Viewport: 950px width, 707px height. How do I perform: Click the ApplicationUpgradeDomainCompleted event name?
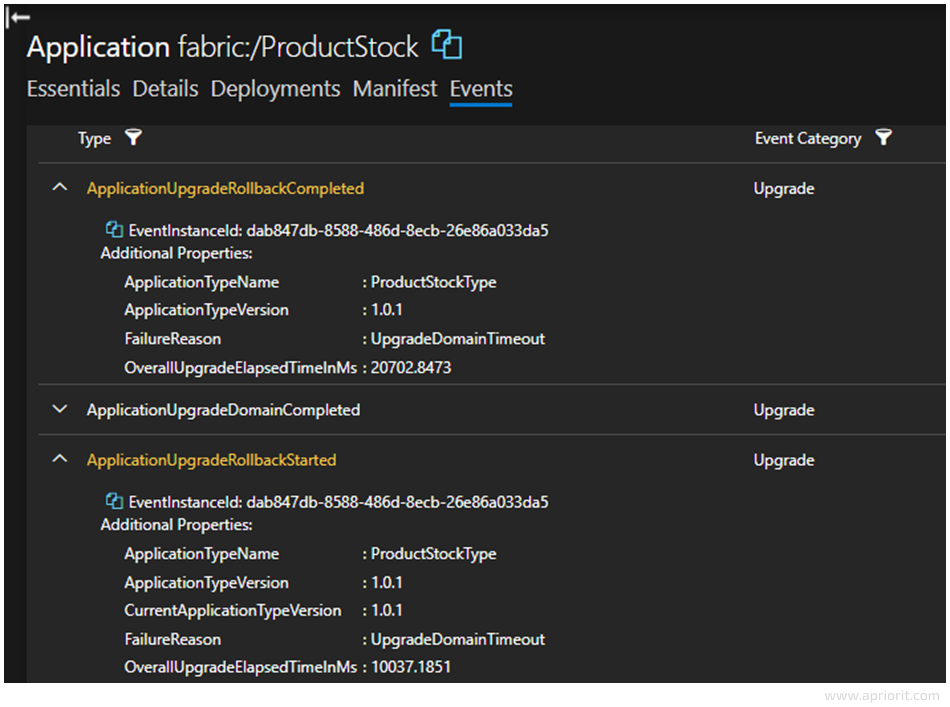click(x=223, y=410)
